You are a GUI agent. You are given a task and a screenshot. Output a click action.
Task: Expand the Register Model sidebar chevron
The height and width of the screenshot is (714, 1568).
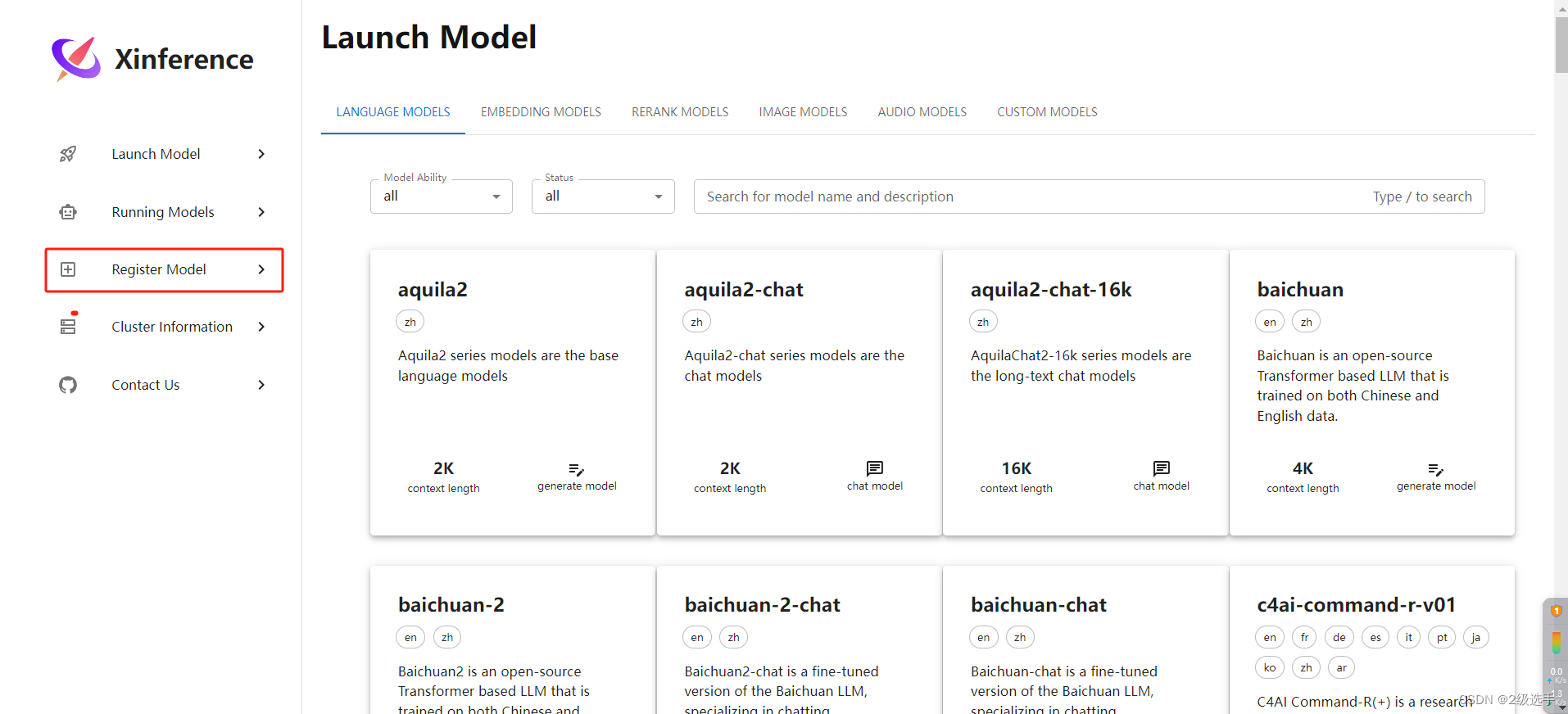click(x=261, y=269)
